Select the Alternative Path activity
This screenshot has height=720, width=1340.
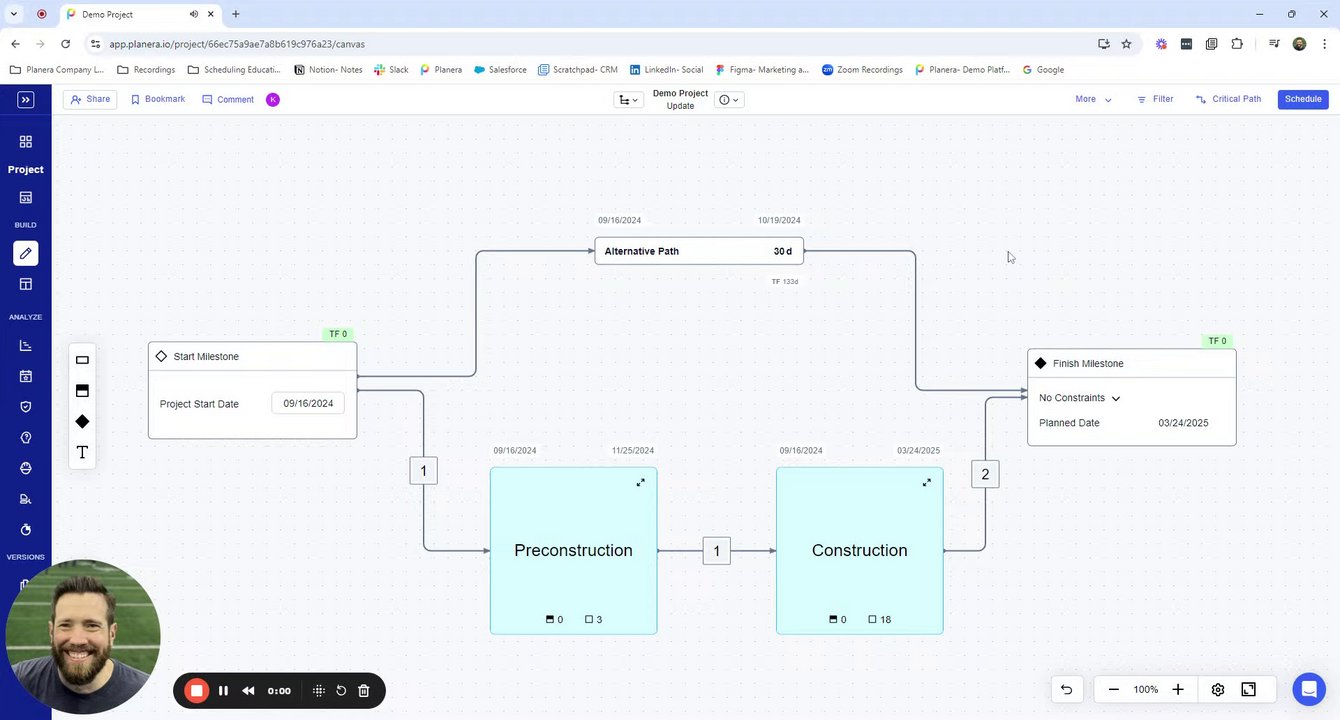coord(699,251)
